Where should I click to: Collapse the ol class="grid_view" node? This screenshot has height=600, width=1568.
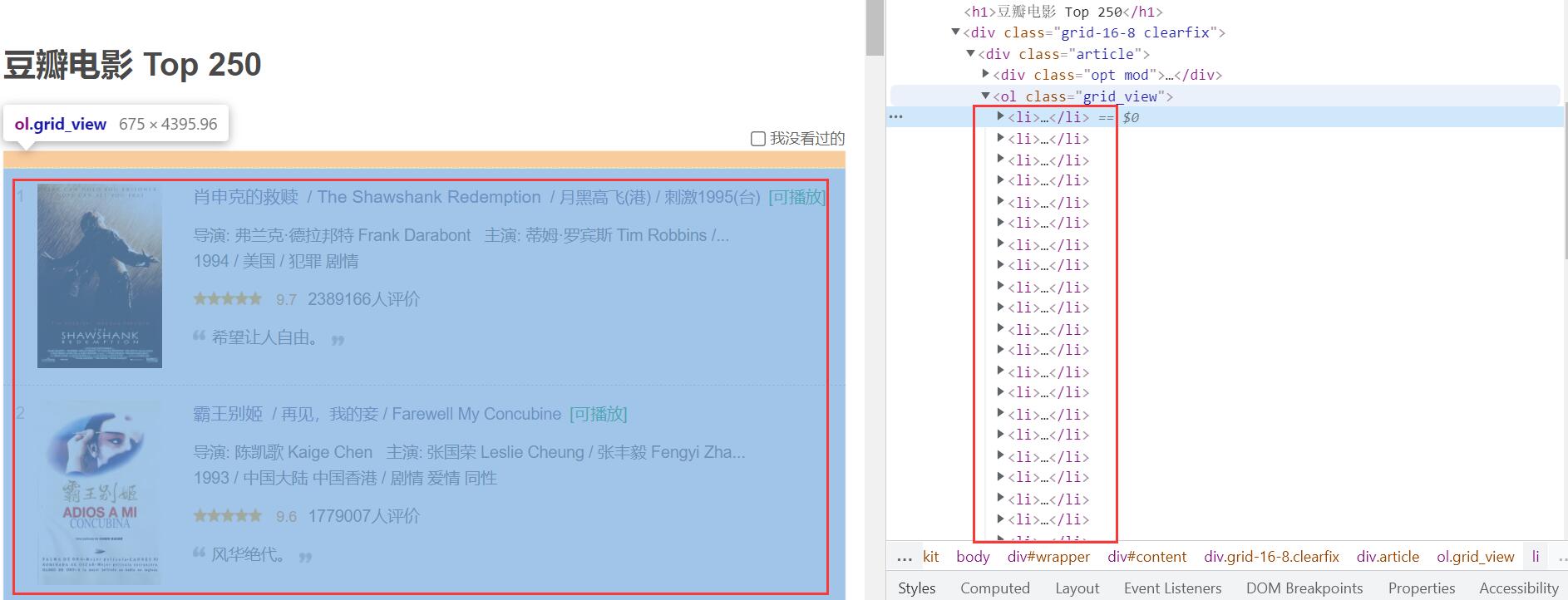click(986, 96)
